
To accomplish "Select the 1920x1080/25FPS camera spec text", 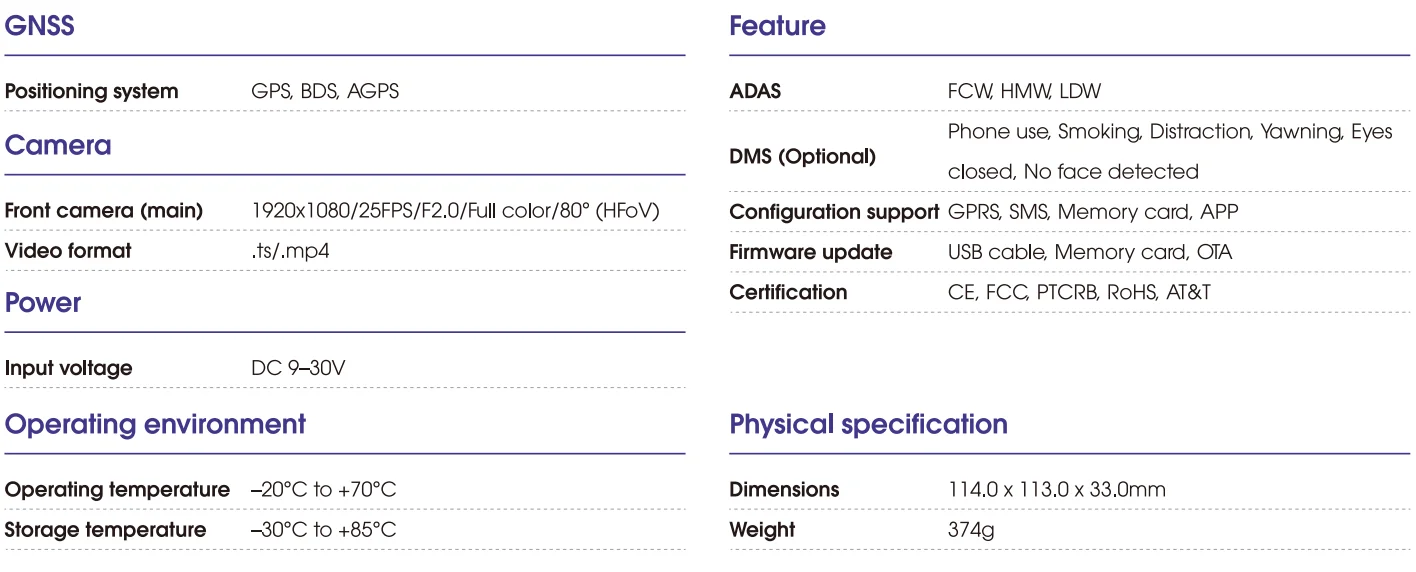I will click(x=455, y=211).
